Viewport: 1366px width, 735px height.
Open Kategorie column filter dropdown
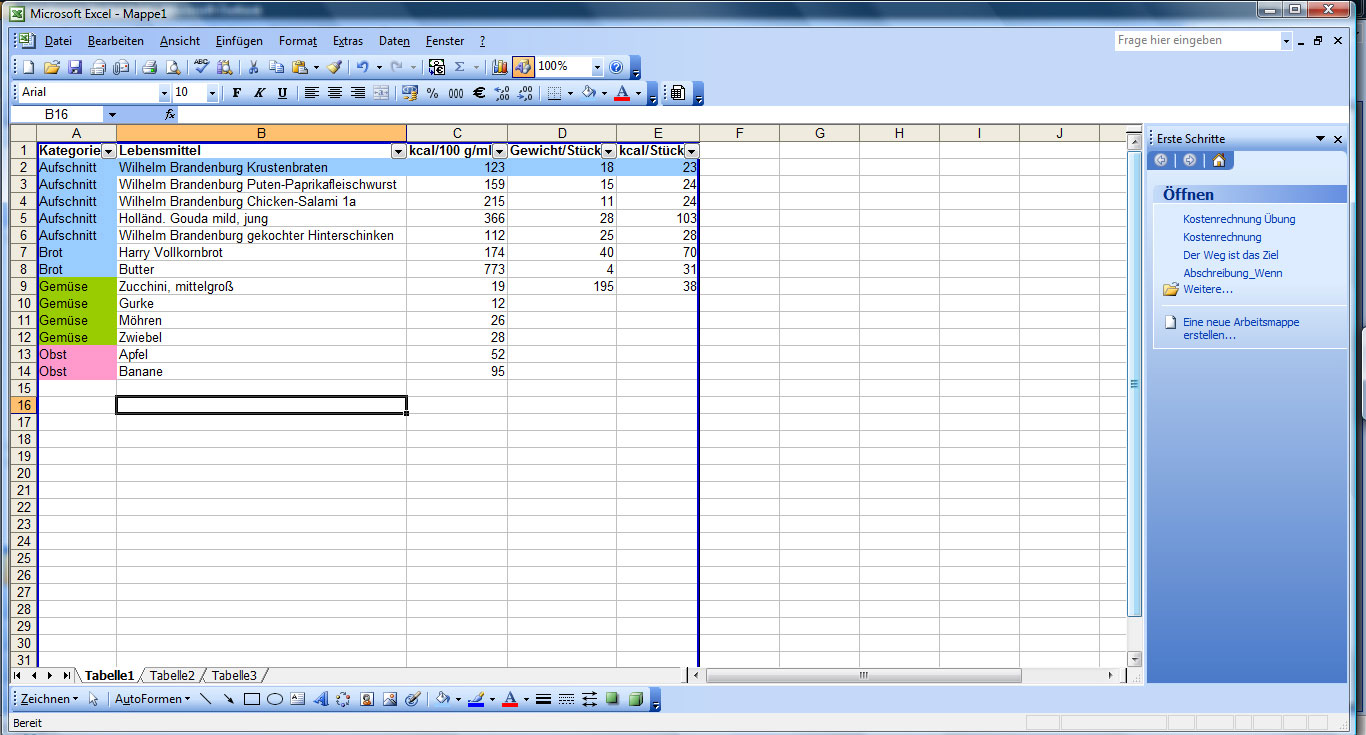[109, 151]
